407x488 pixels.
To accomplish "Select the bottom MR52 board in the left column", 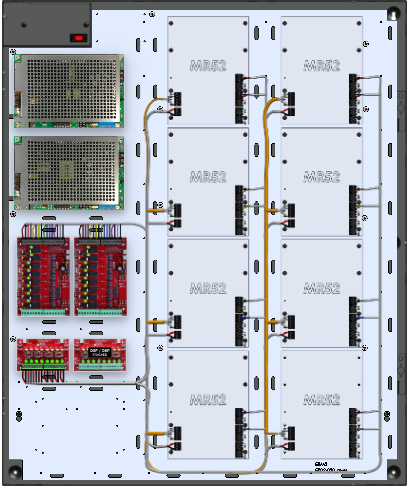I will point(208,404).
